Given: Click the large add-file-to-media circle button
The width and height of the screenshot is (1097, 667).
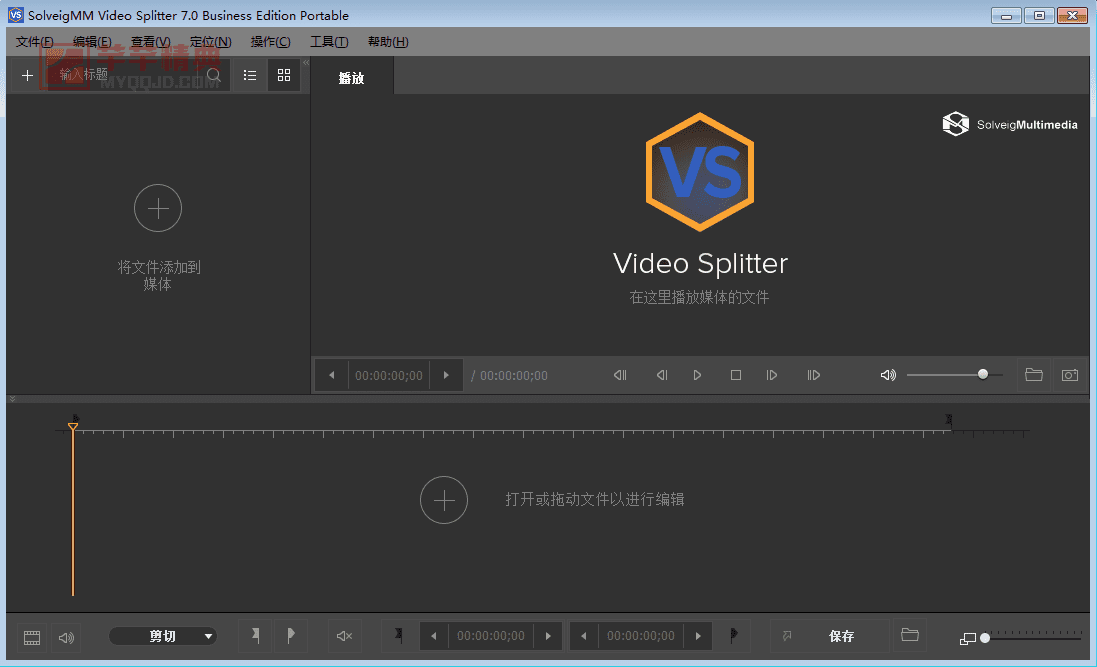Looking at the screenshot, I should tap(158, 209).
